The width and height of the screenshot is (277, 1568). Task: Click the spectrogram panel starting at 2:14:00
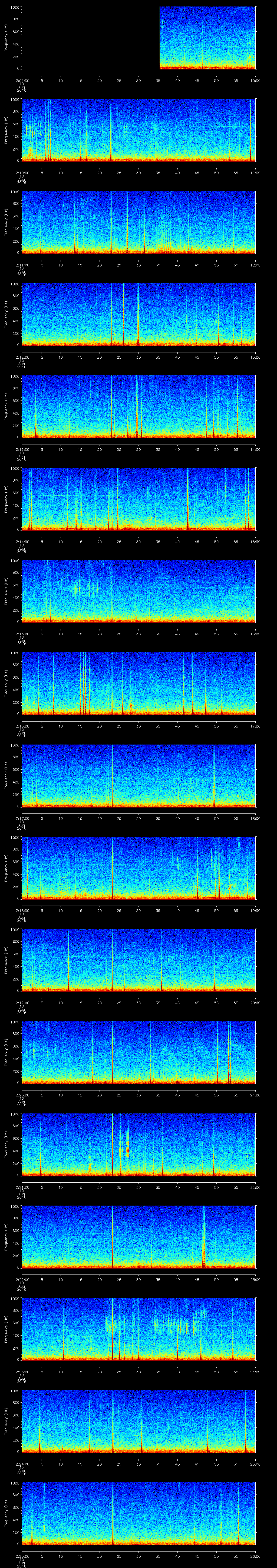(x=138, y=499)
